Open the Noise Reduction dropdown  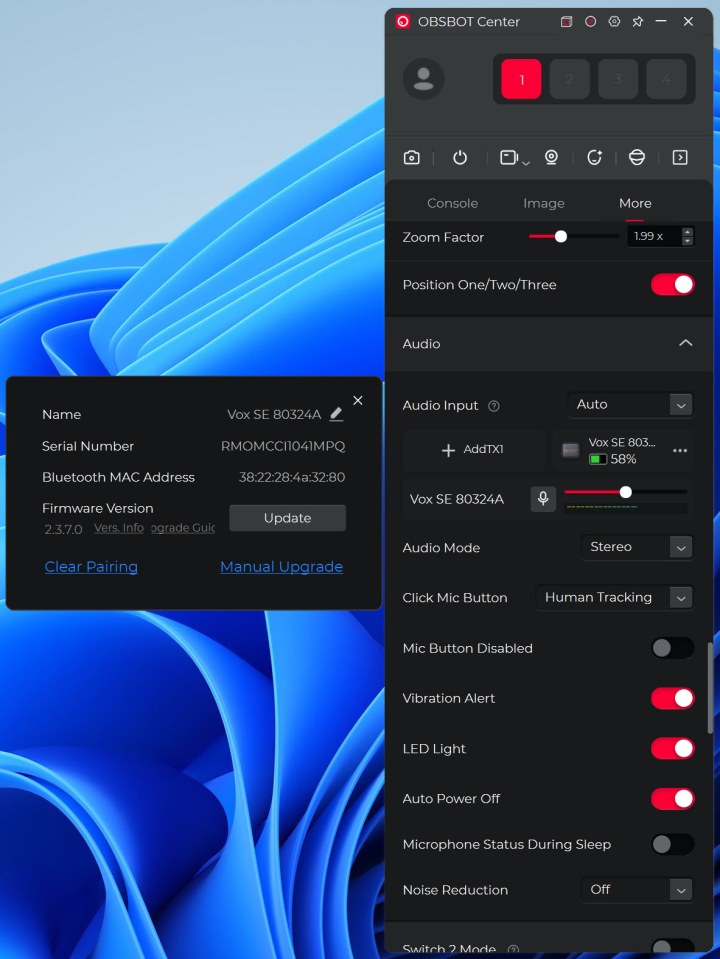637,889
